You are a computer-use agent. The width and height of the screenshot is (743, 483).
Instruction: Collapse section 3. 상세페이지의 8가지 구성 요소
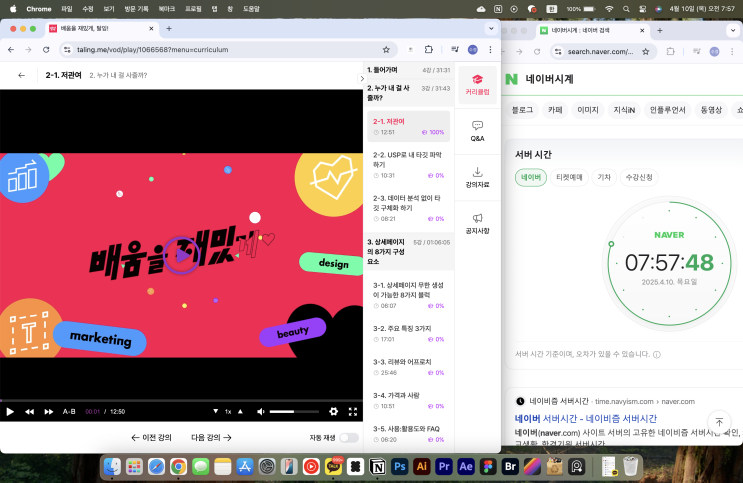pos(408,252)
